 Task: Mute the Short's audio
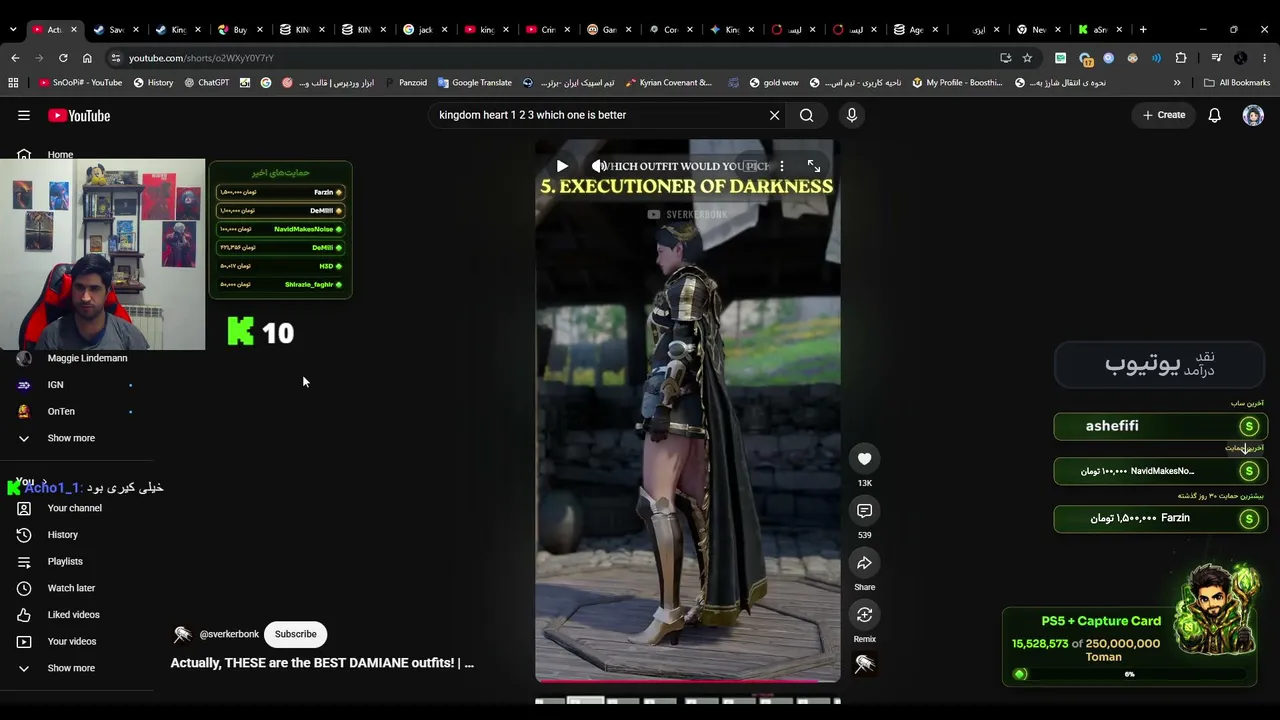(598, 166)
